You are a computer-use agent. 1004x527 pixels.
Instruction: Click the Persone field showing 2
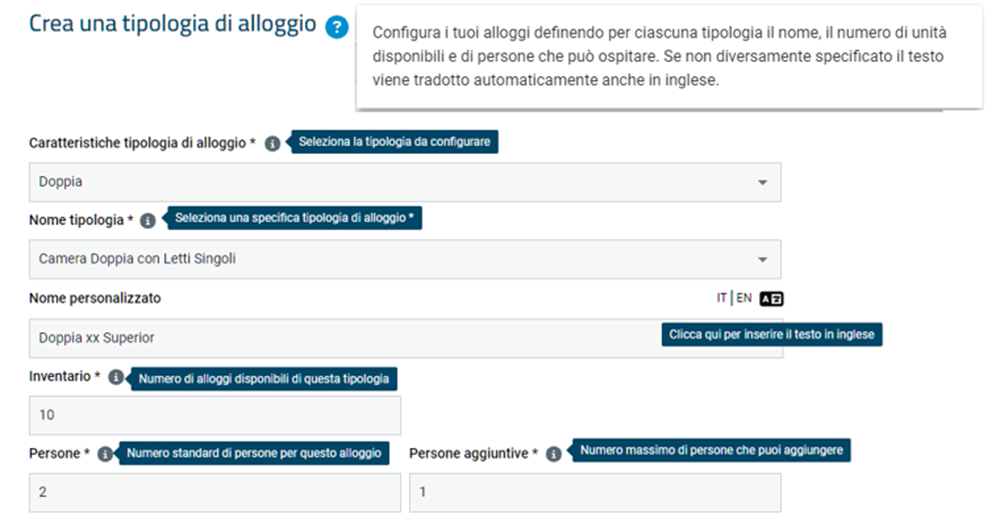215,492
